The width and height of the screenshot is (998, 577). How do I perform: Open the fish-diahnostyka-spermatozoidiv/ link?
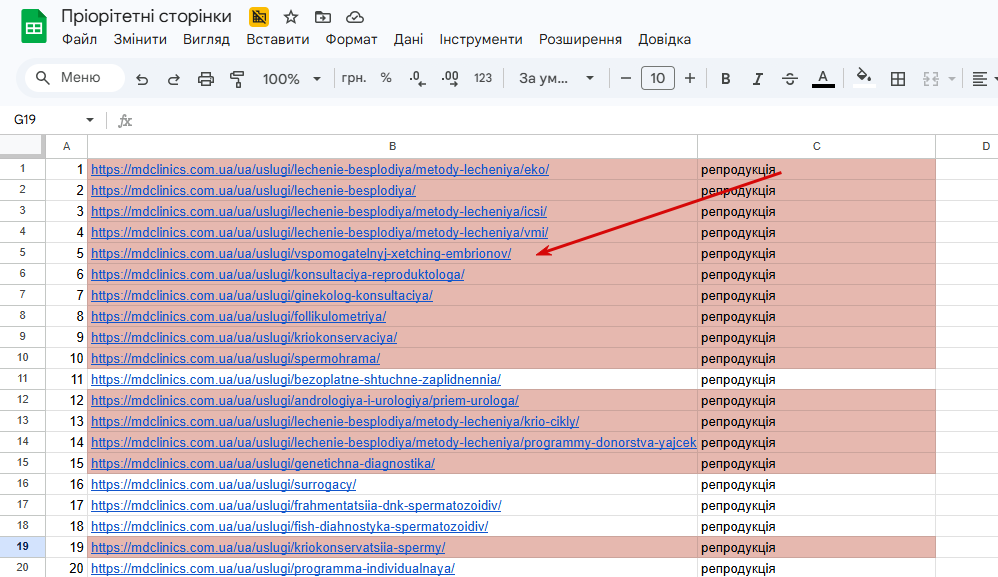click(290, 526)
